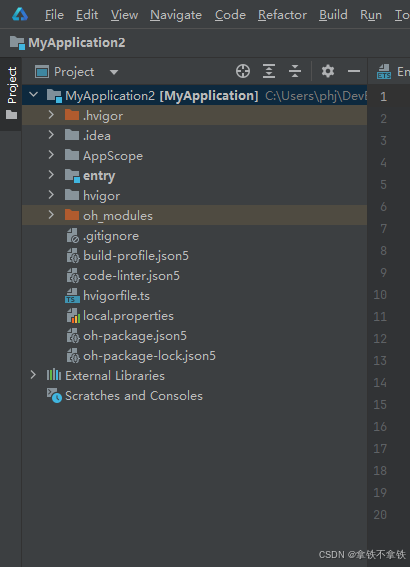Open the Code menu
Image resolution: width=410 pixels, height=567 pixels.
[230, 15]
